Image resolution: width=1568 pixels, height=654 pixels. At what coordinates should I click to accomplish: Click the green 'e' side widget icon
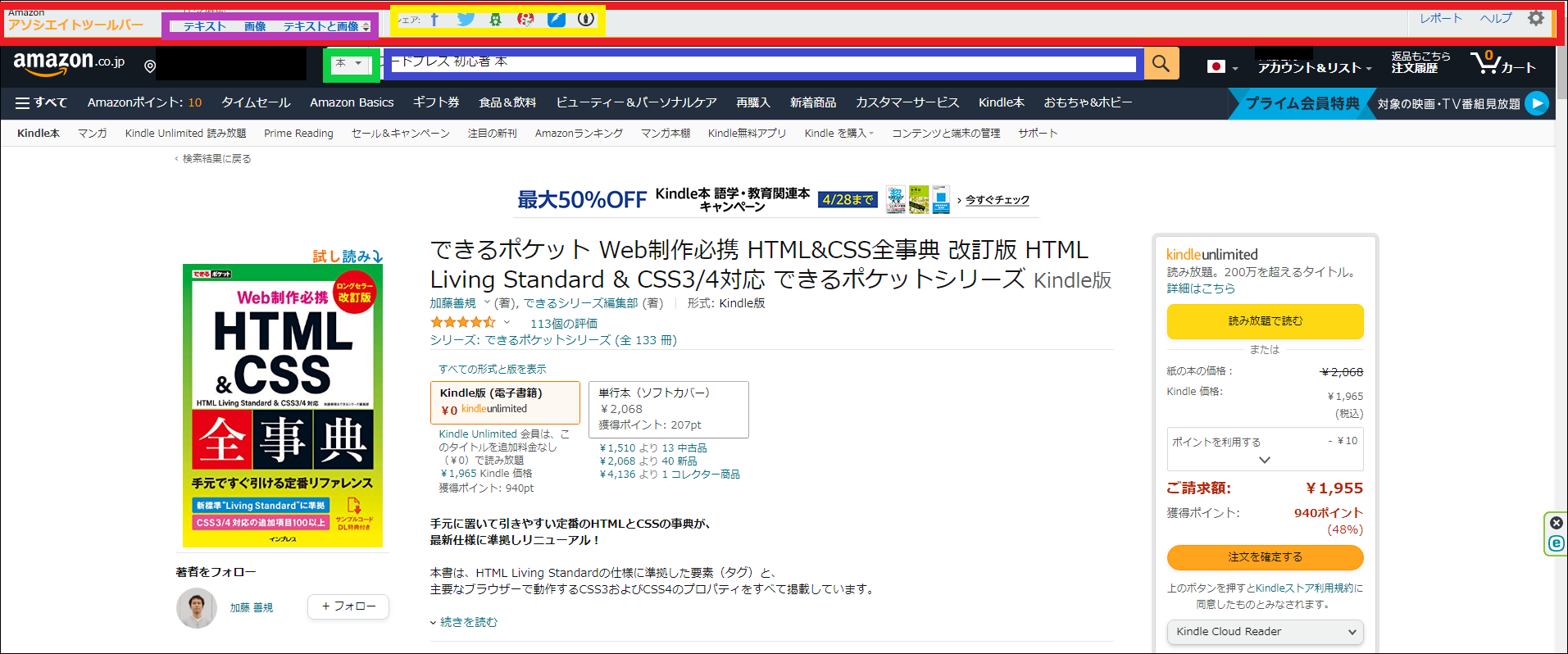(1557, 543)
